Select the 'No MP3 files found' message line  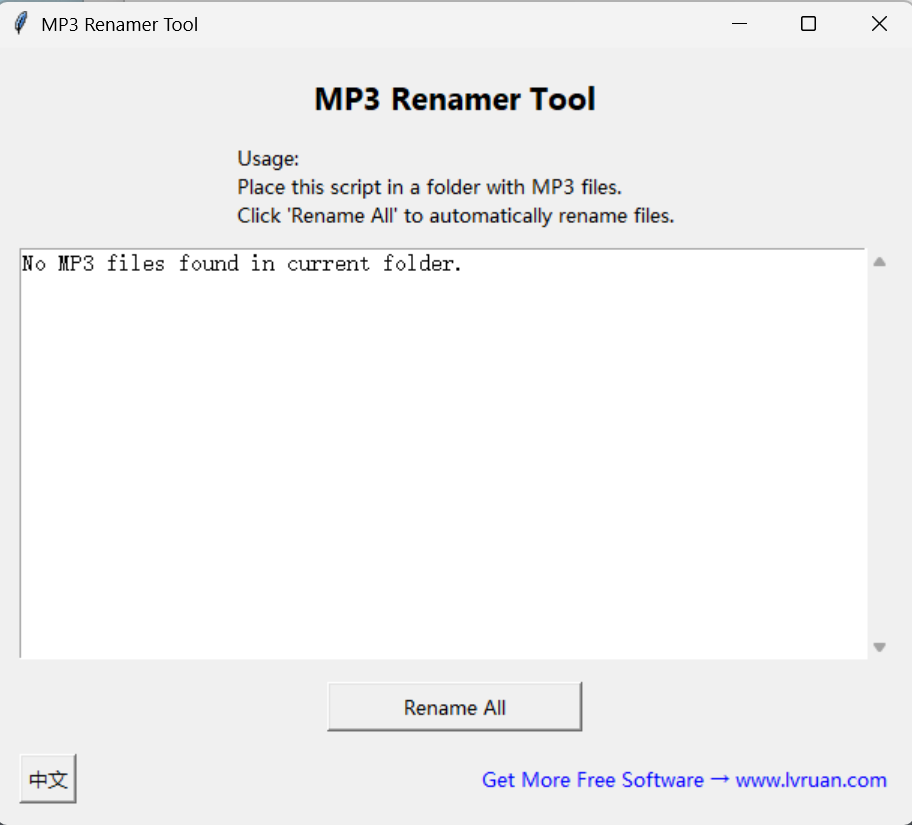coord(238,263)
